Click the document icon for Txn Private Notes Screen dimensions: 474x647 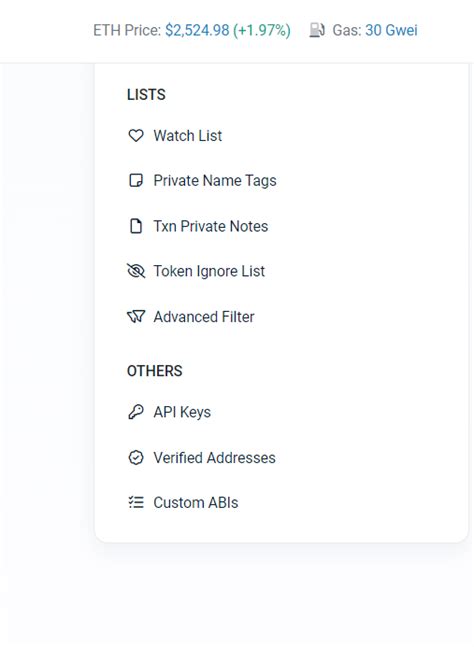(x=136, y=226)
